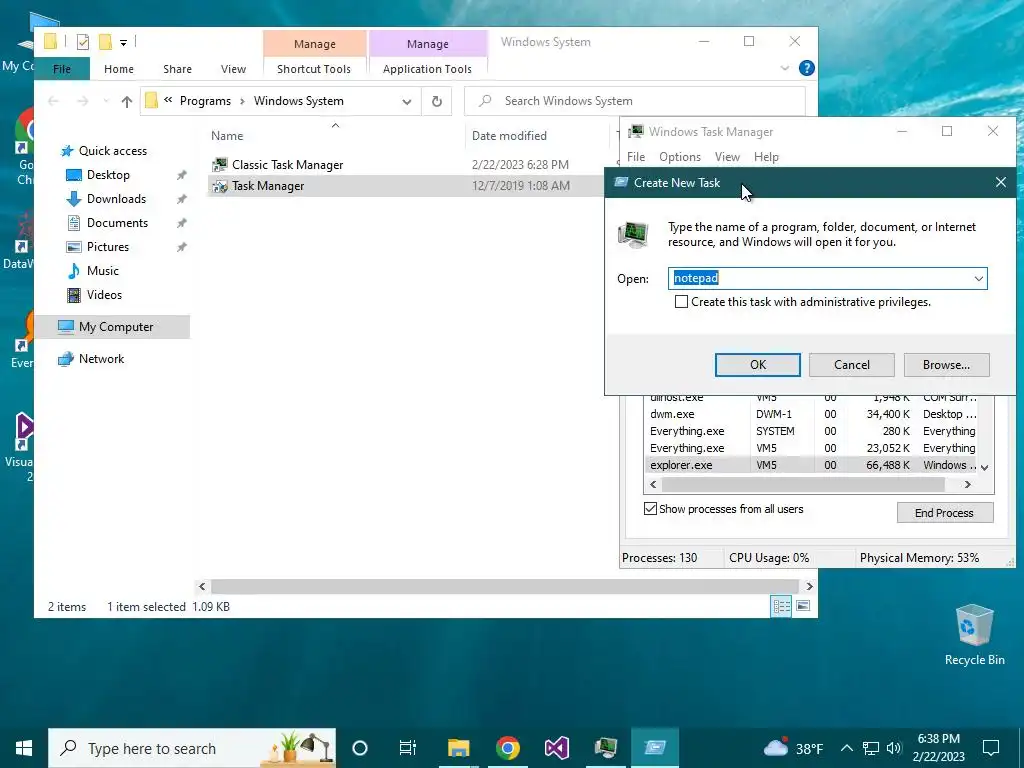
Task: Open Task Manager Options menu
Action: pyautogui.click(x=680, y=157)
